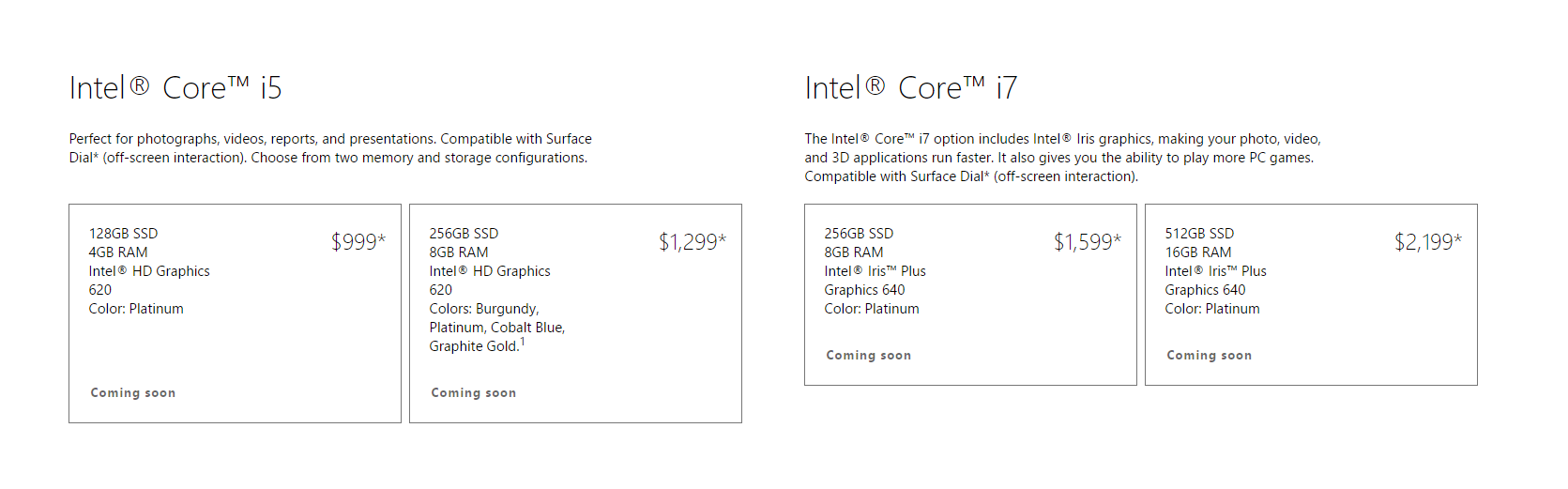Click Coming soon under the $1,299 model
The width and height of the screenshot is (1568, 489).
474,393
